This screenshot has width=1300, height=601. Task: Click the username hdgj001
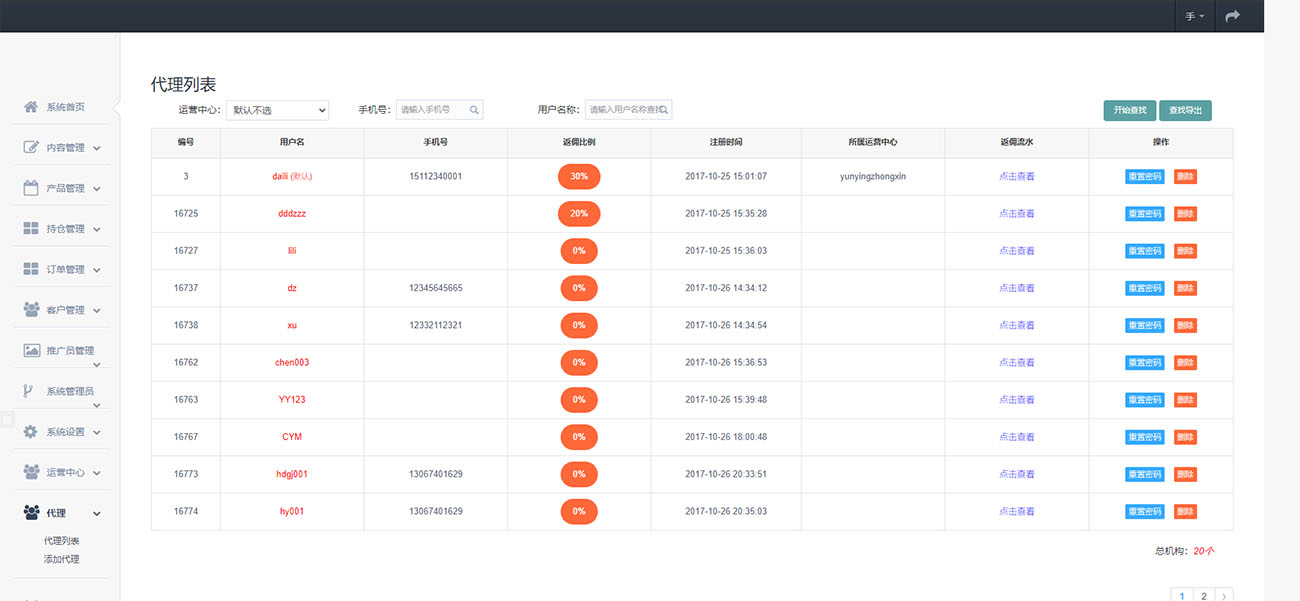[292, 474]
